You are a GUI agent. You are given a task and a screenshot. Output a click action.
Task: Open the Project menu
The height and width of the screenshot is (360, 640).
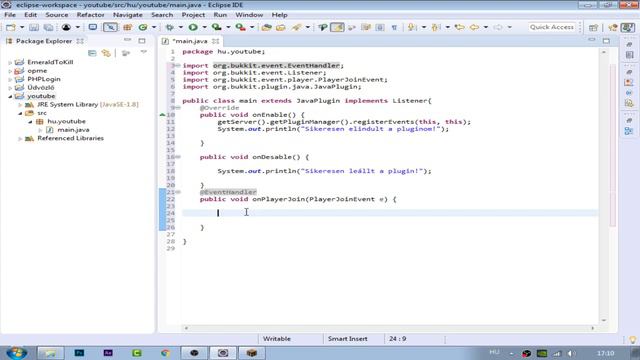pyautogui.click(x=193, y=15)
